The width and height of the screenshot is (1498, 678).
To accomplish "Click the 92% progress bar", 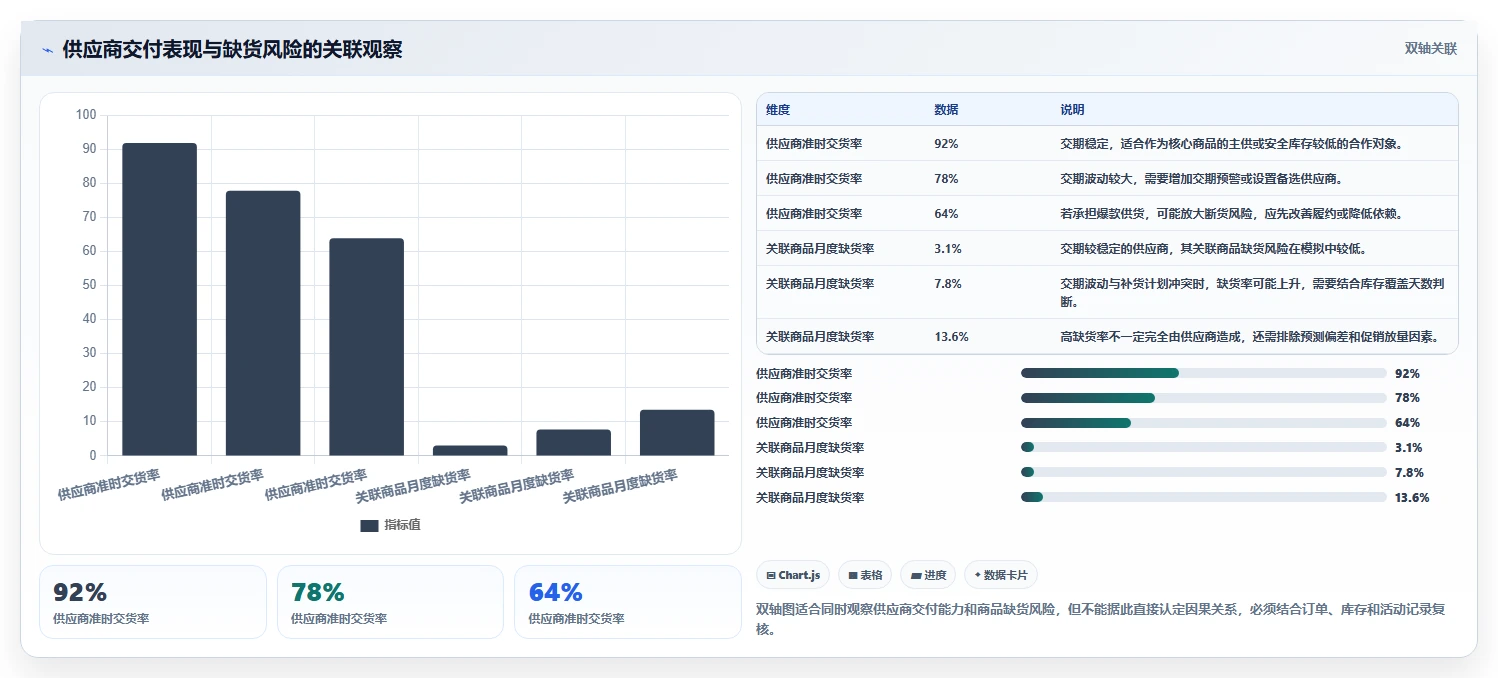I will coord(1204,373).
